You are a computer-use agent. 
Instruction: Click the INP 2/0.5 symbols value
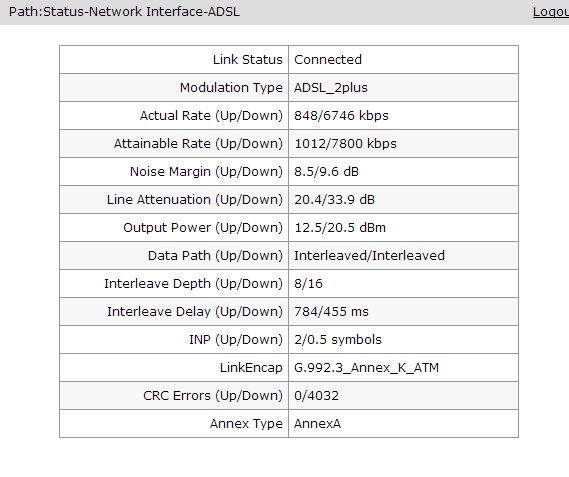point(337,339)
